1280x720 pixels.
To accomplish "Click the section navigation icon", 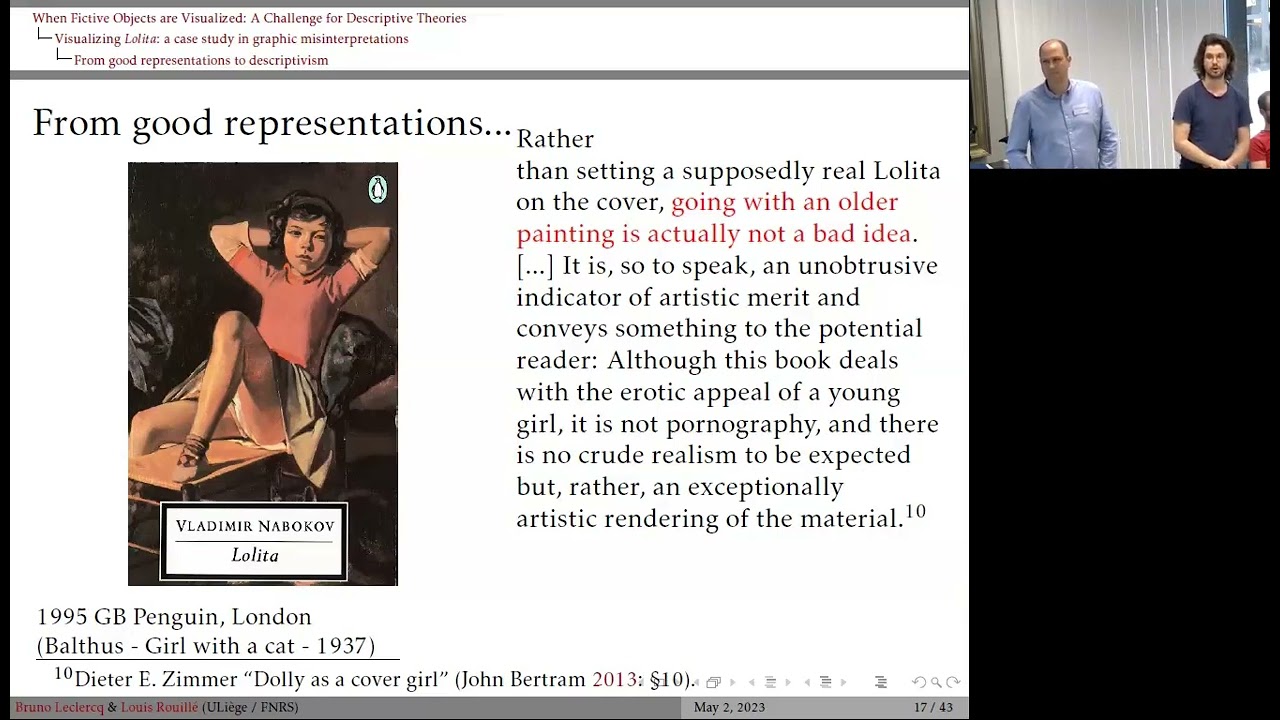I will coord(826,682).
